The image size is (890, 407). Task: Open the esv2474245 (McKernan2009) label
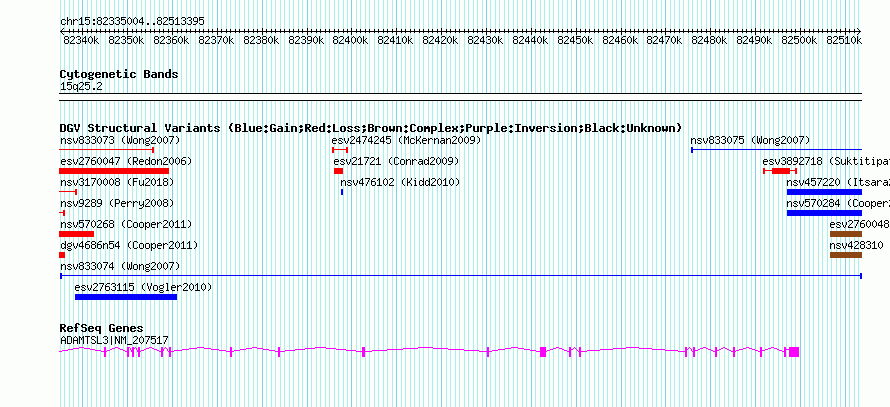coord(406,140)
